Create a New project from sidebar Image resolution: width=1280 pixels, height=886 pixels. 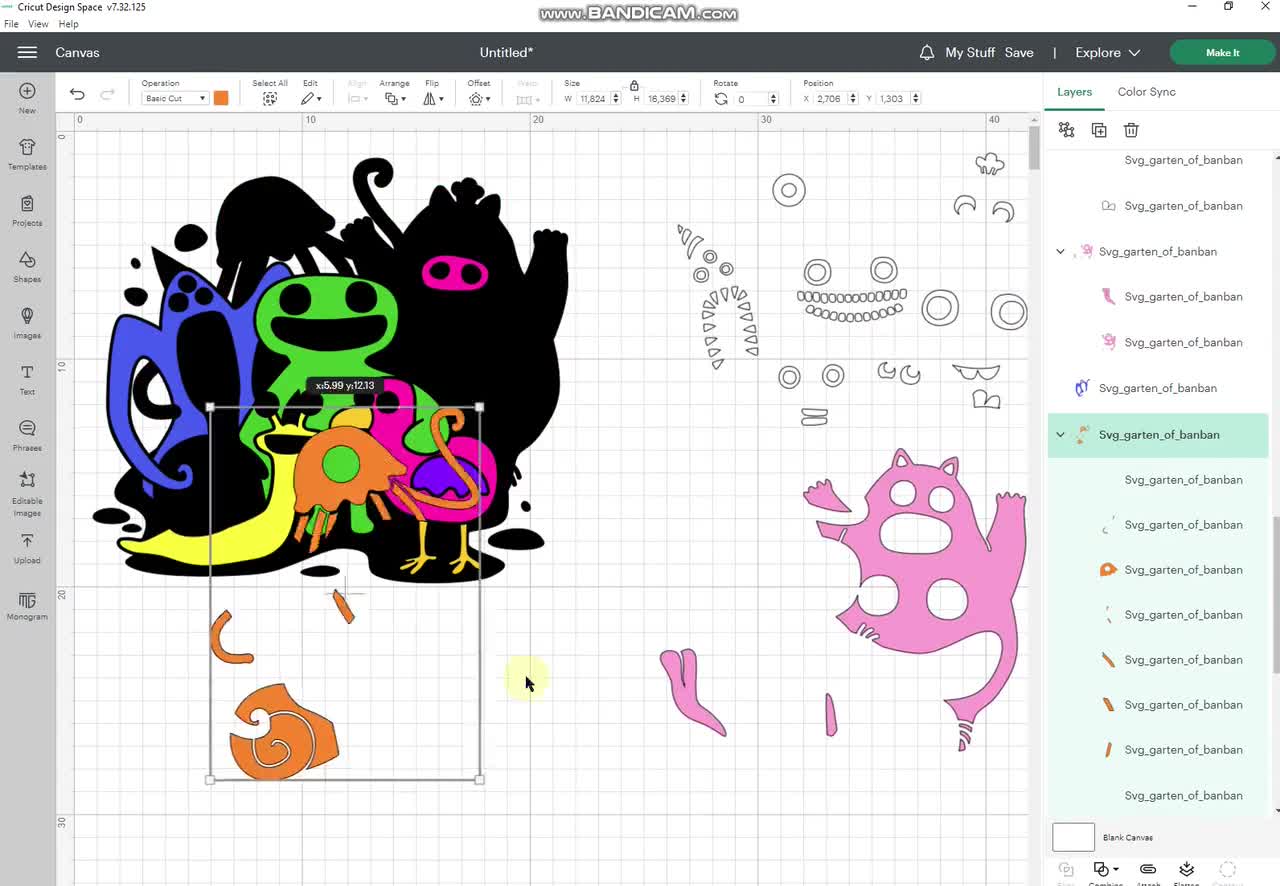pos(27,98)
